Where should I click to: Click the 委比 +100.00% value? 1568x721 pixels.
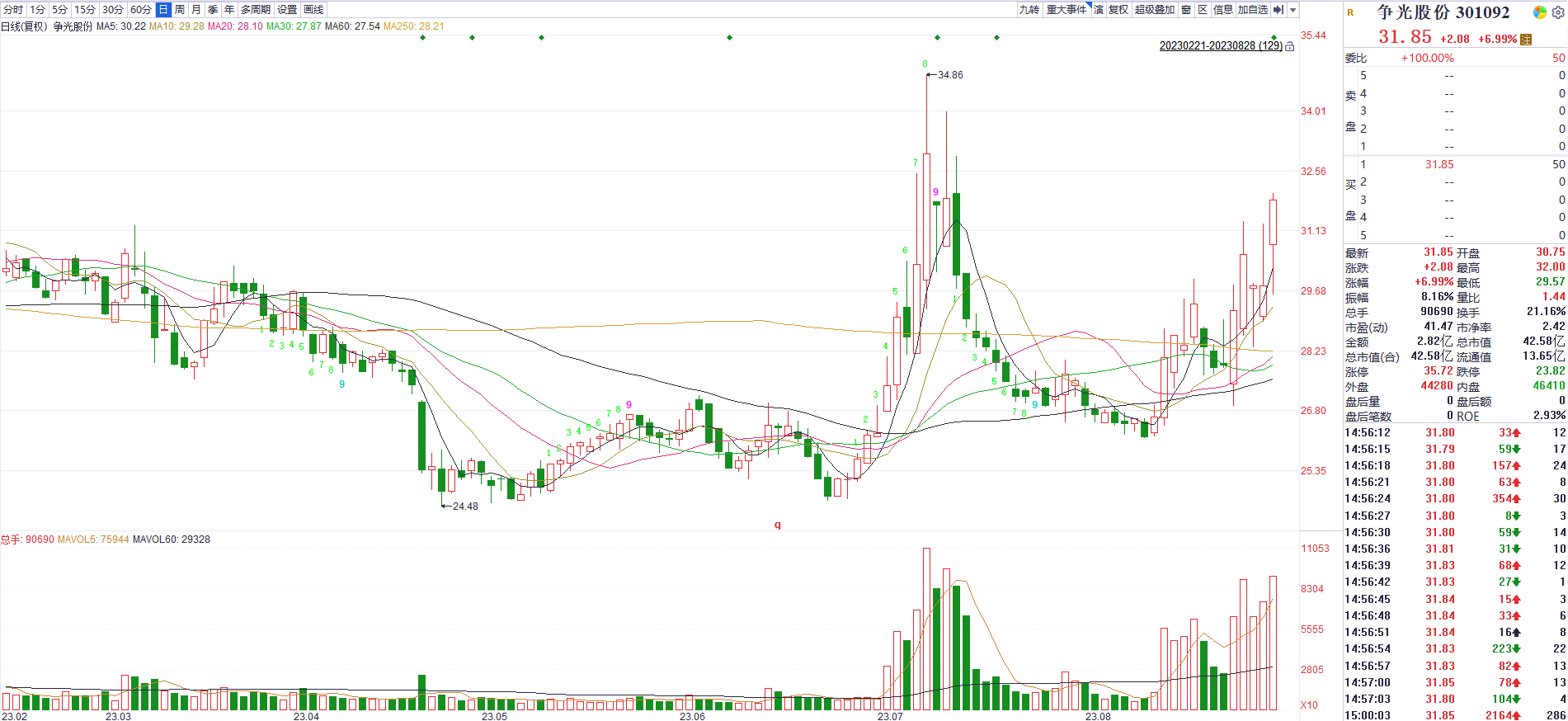[x=1428, y=58]
